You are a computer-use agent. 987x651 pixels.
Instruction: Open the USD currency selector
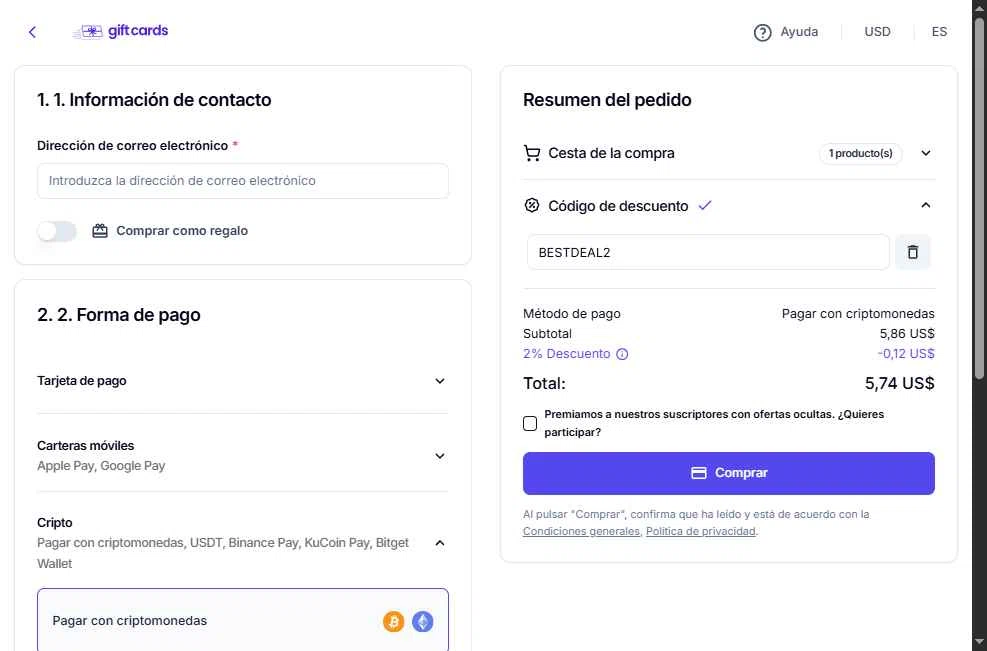point(877,31)
